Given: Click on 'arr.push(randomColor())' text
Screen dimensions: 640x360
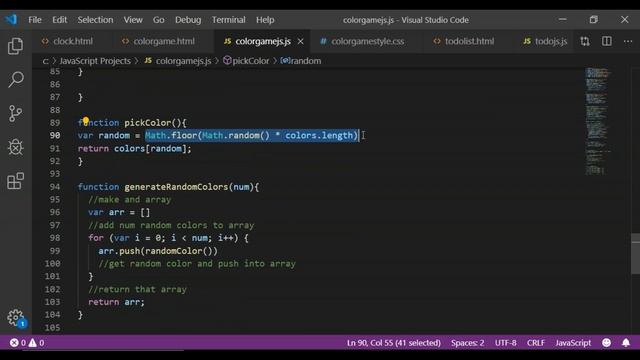Looking at the screenshot, I should (158, 251).
